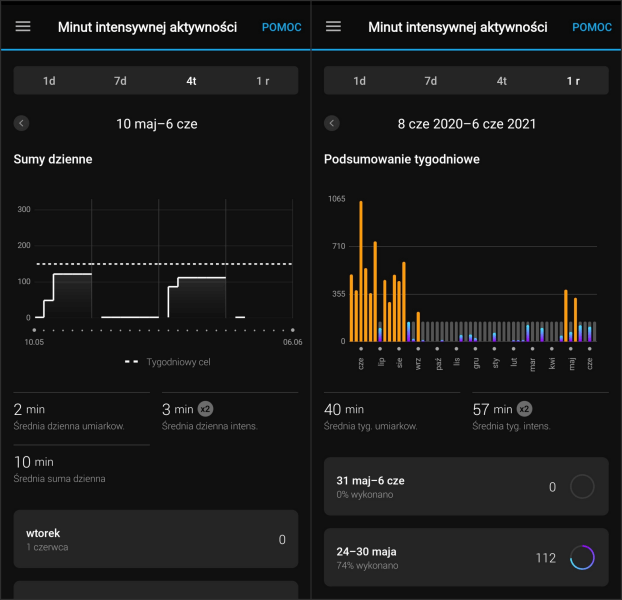622x600 pixels.
Task: Tap x2 badge next to 3 min
Action: point(205,409)
